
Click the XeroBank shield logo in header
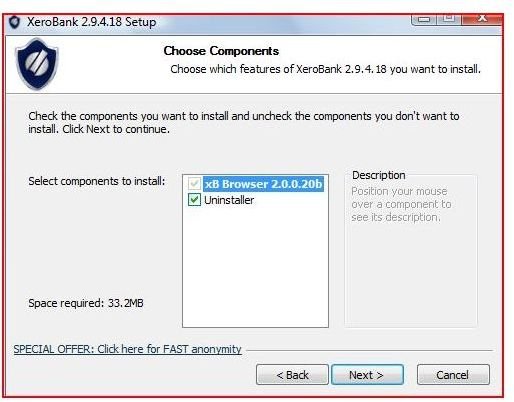(x=37, y=64)
